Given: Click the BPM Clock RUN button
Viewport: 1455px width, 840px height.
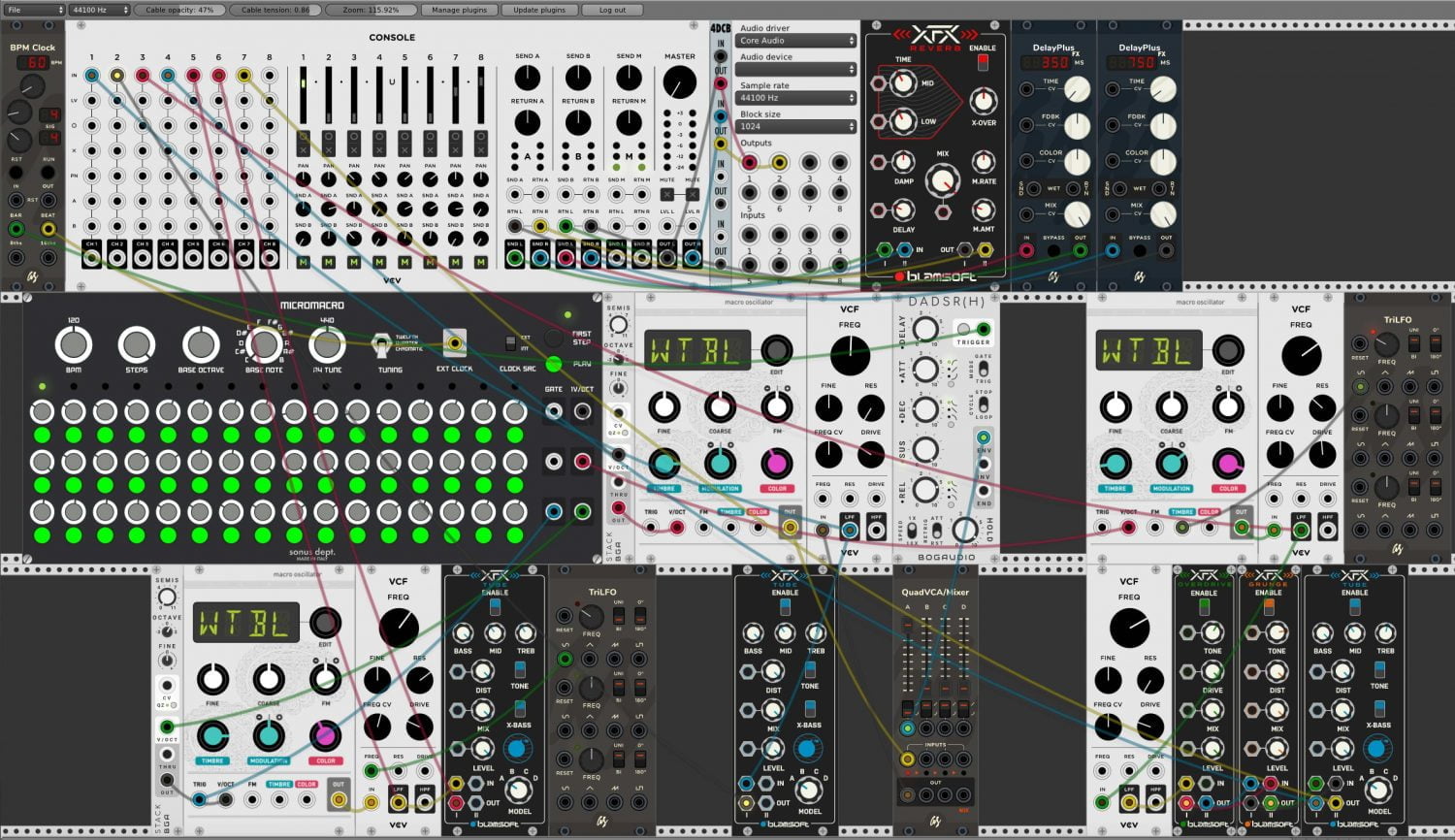Looking at the screenshot, I should pos(48,172).
